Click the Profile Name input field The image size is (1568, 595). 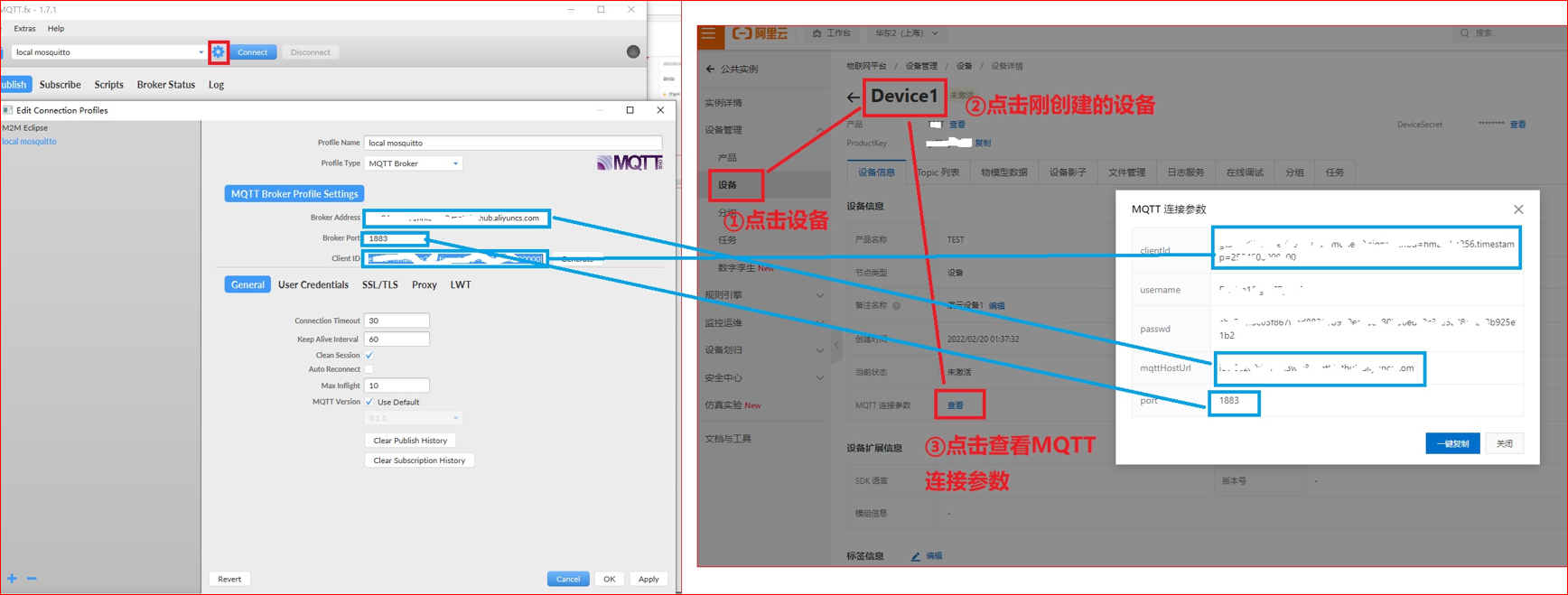coord(513,143)
